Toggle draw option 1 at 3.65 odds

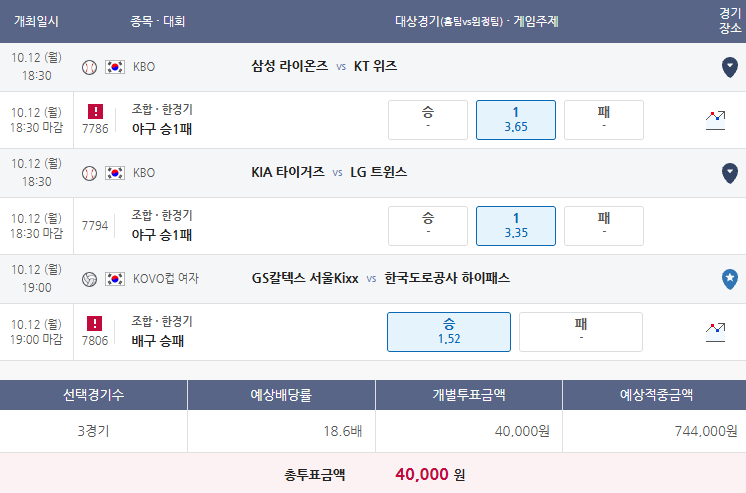pyautogui.click(x=516, y=120)
